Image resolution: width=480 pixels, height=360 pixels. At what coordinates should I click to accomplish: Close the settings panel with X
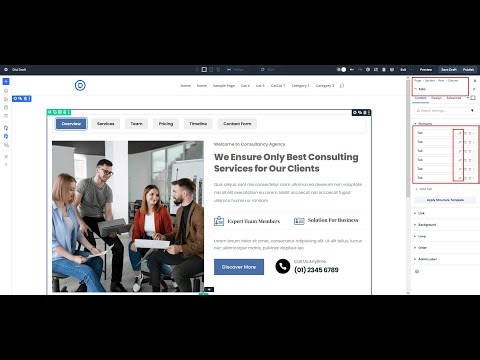coord(475,81)
